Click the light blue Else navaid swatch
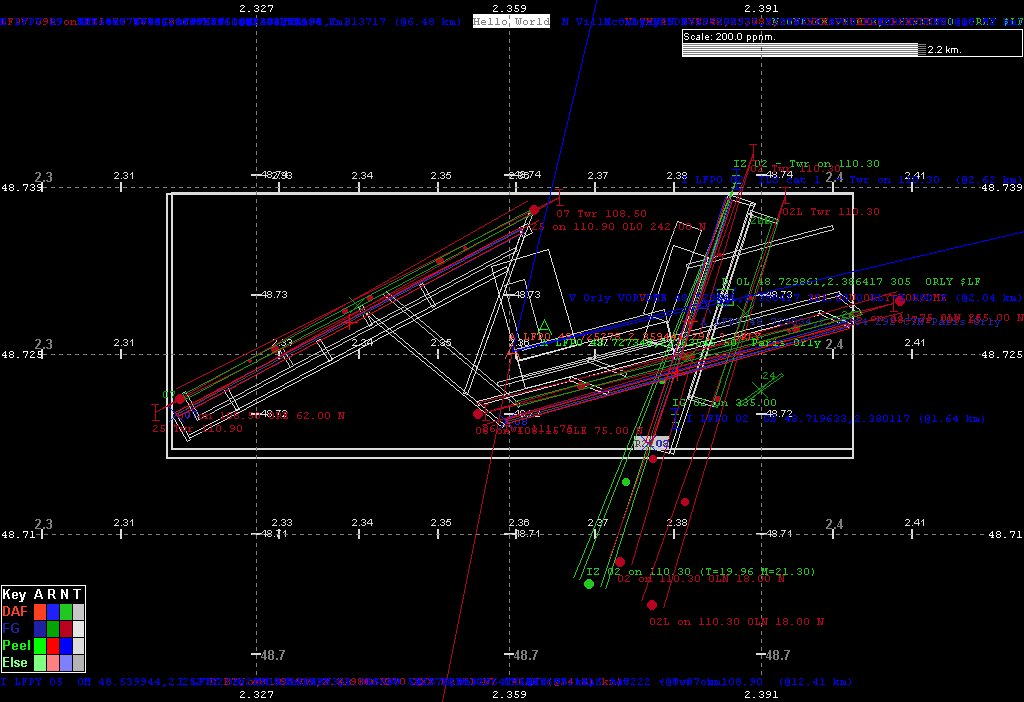This screenshot has width=1024, height=702. (x=66, y=662)
